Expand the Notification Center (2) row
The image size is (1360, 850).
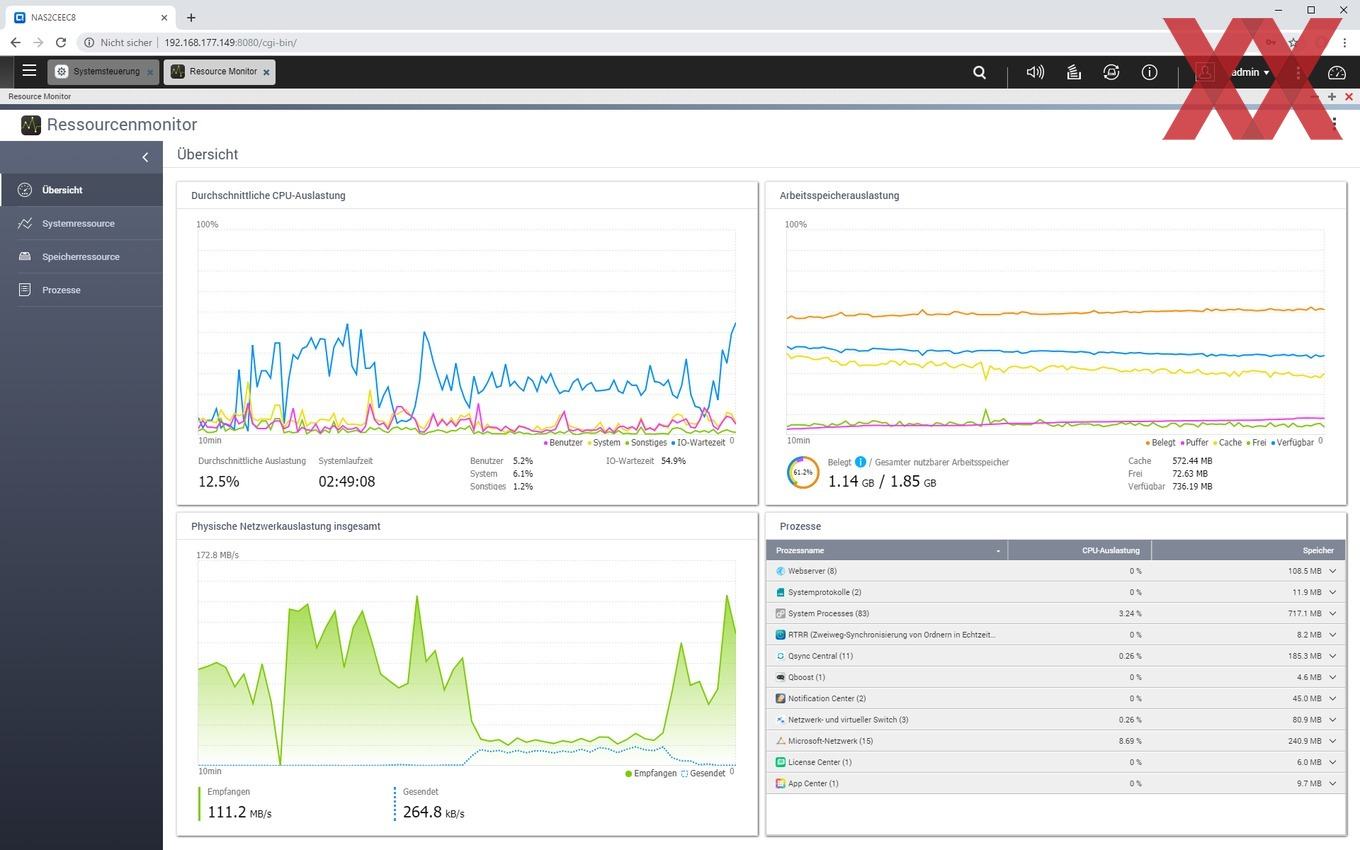coord(1333,698)
